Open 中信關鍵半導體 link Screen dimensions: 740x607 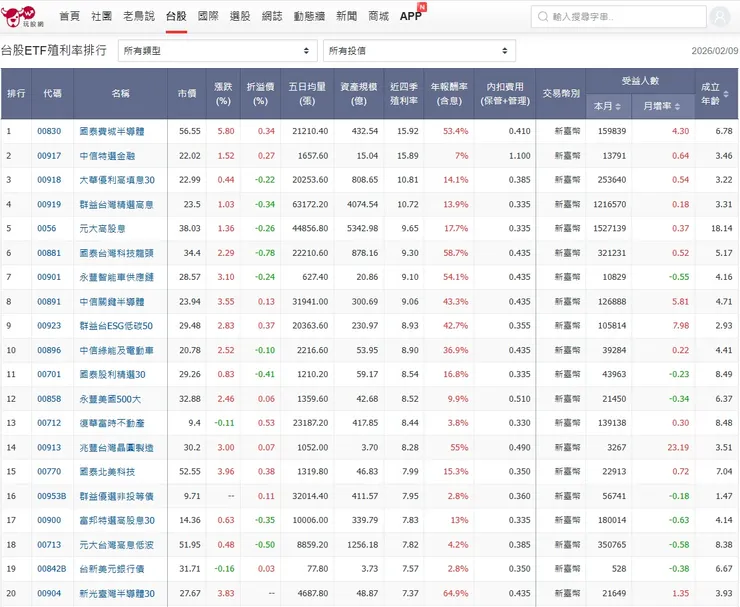(112, 302)
